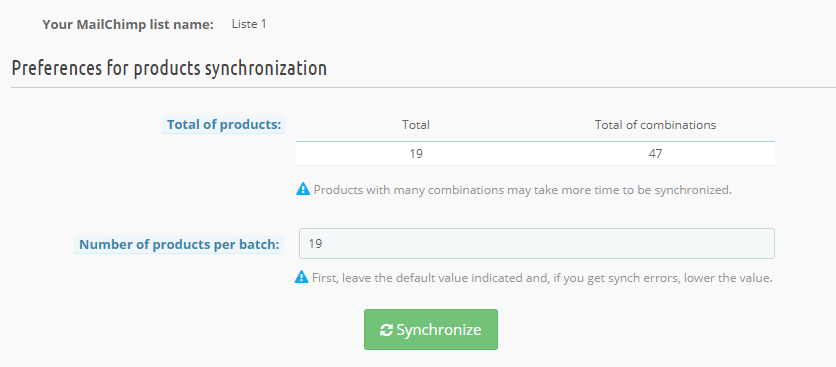Select the 'Total of combinations' column header

(655, 125)
